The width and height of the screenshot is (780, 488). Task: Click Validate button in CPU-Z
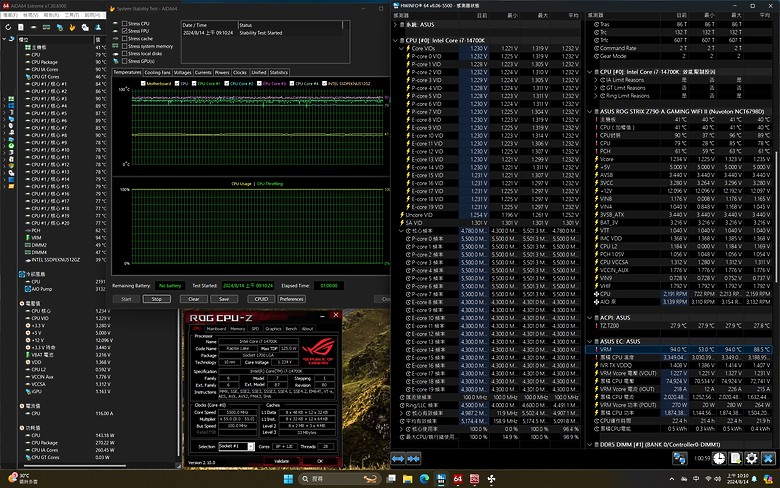(x=282, y=461)
